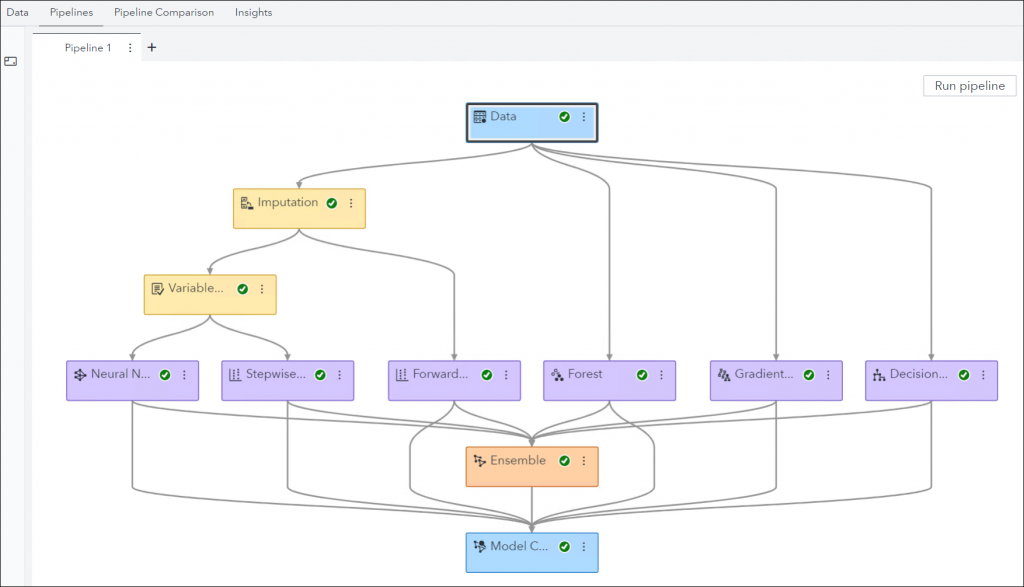Switch to the Pipeline Comparison tab
This screenshot has height=587, width=1024.
(163, 12)
